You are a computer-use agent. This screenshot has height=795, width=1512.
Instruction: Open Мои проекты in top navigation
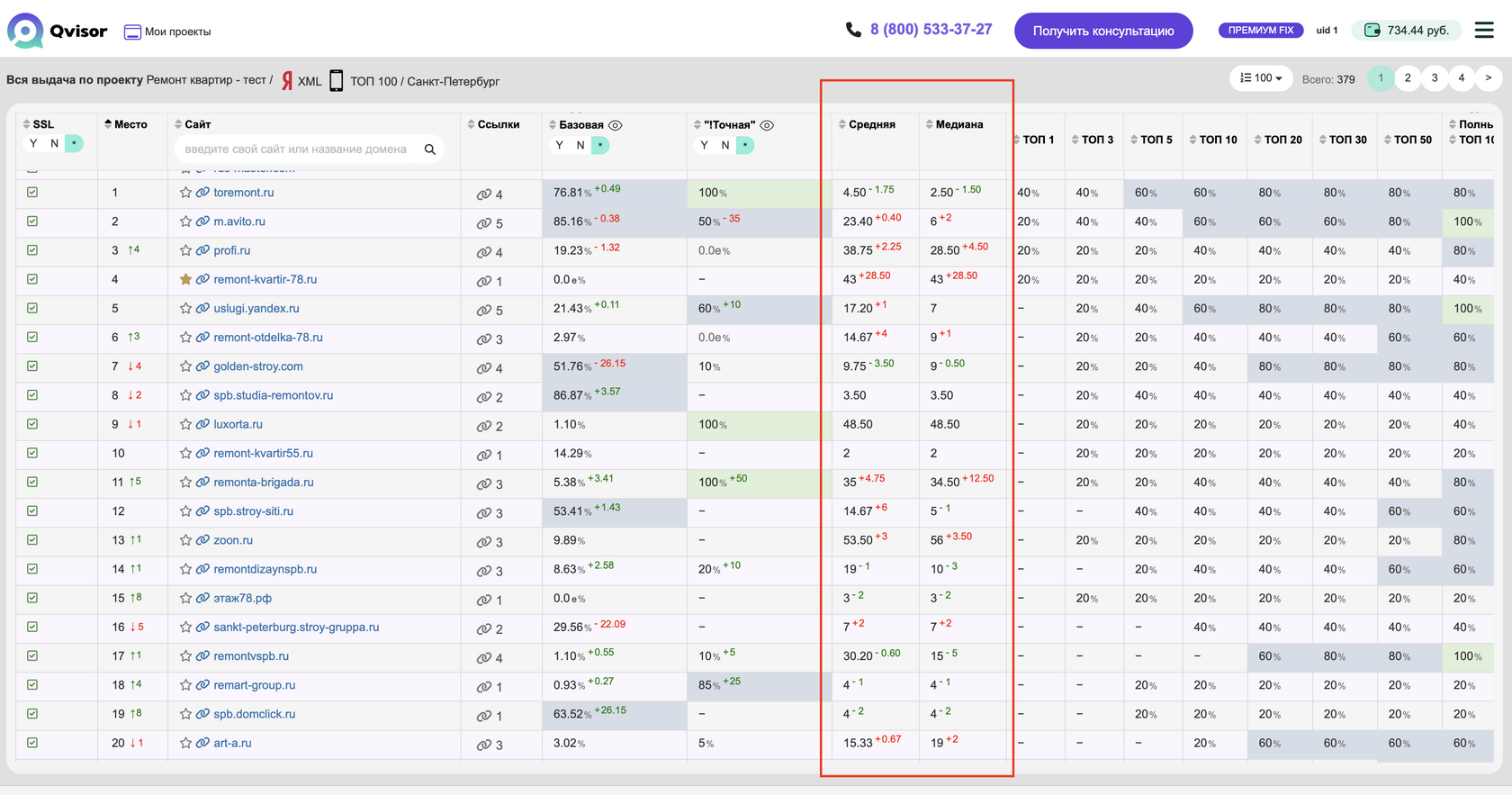167,32
